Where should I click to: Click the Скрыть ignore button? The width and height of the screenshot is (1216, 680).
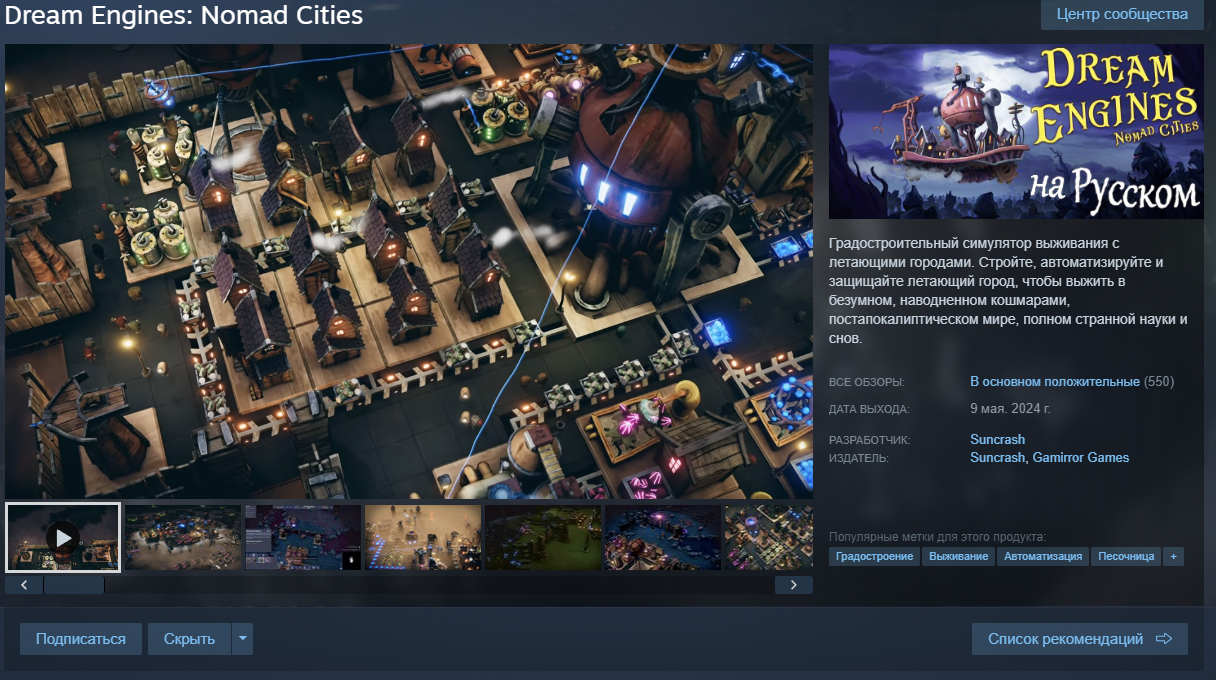click(189, 639)
